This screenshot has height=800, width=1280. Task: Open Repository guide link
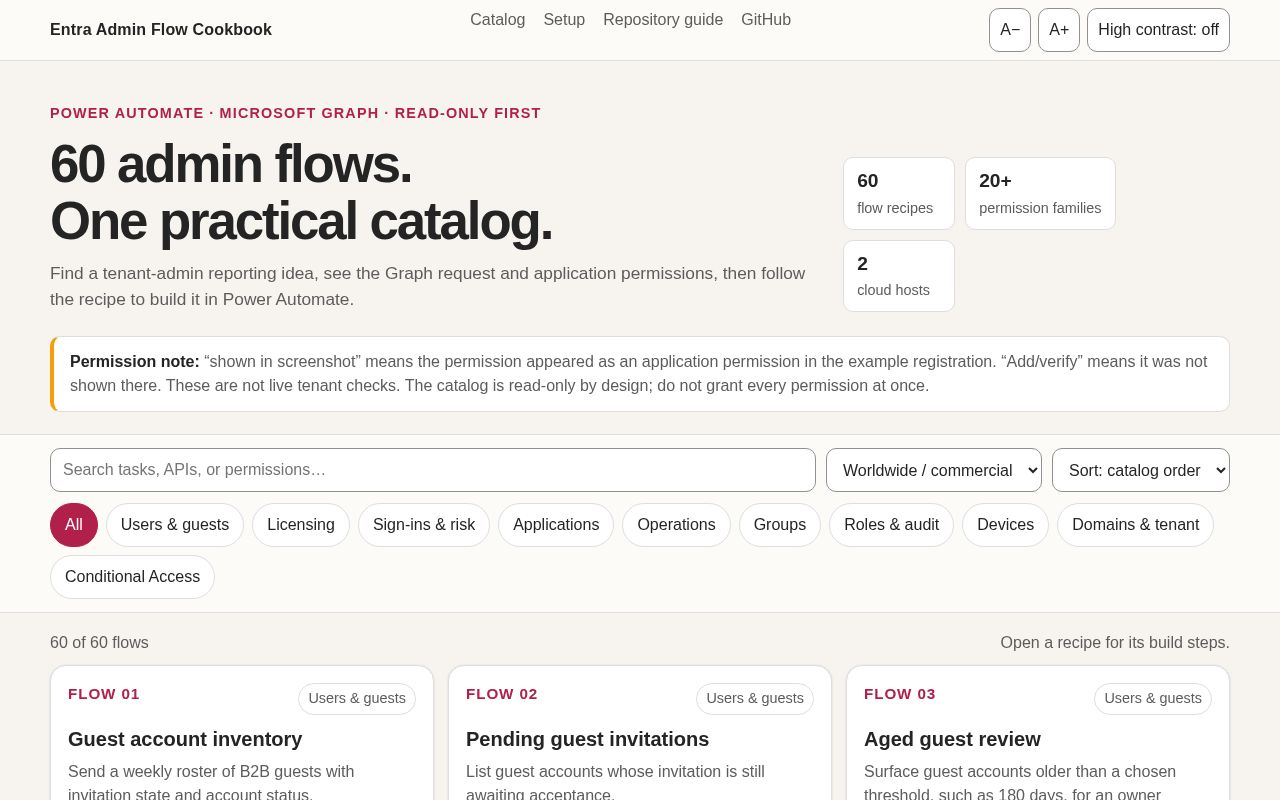pos(663,20)
